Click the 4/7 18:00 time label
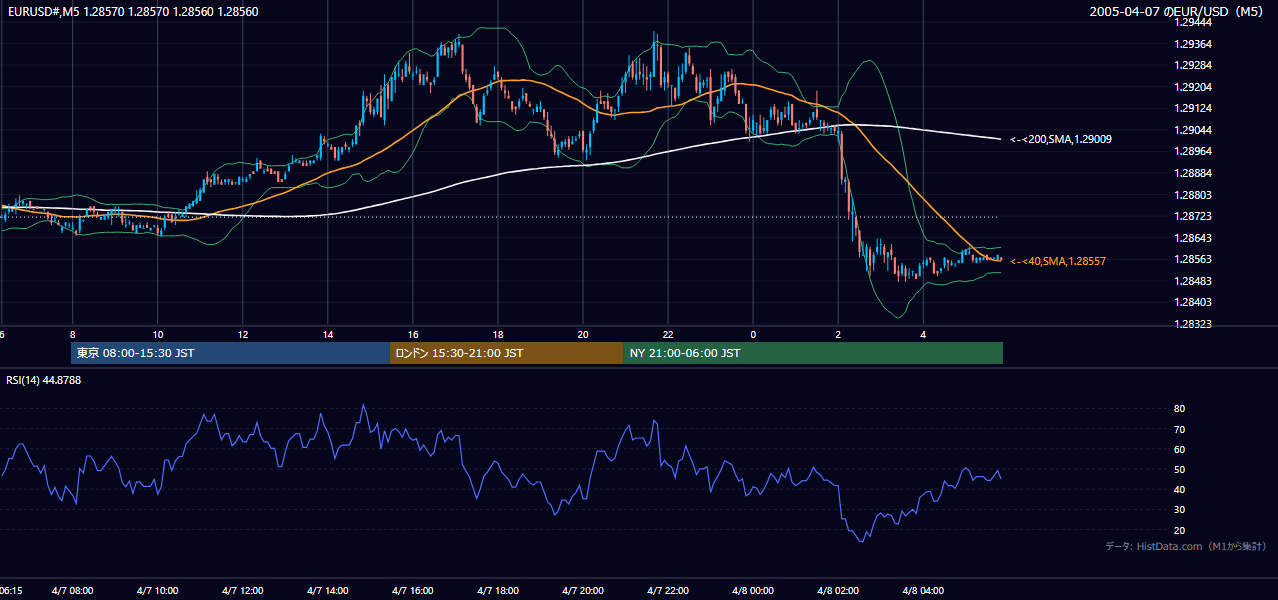 497,591
